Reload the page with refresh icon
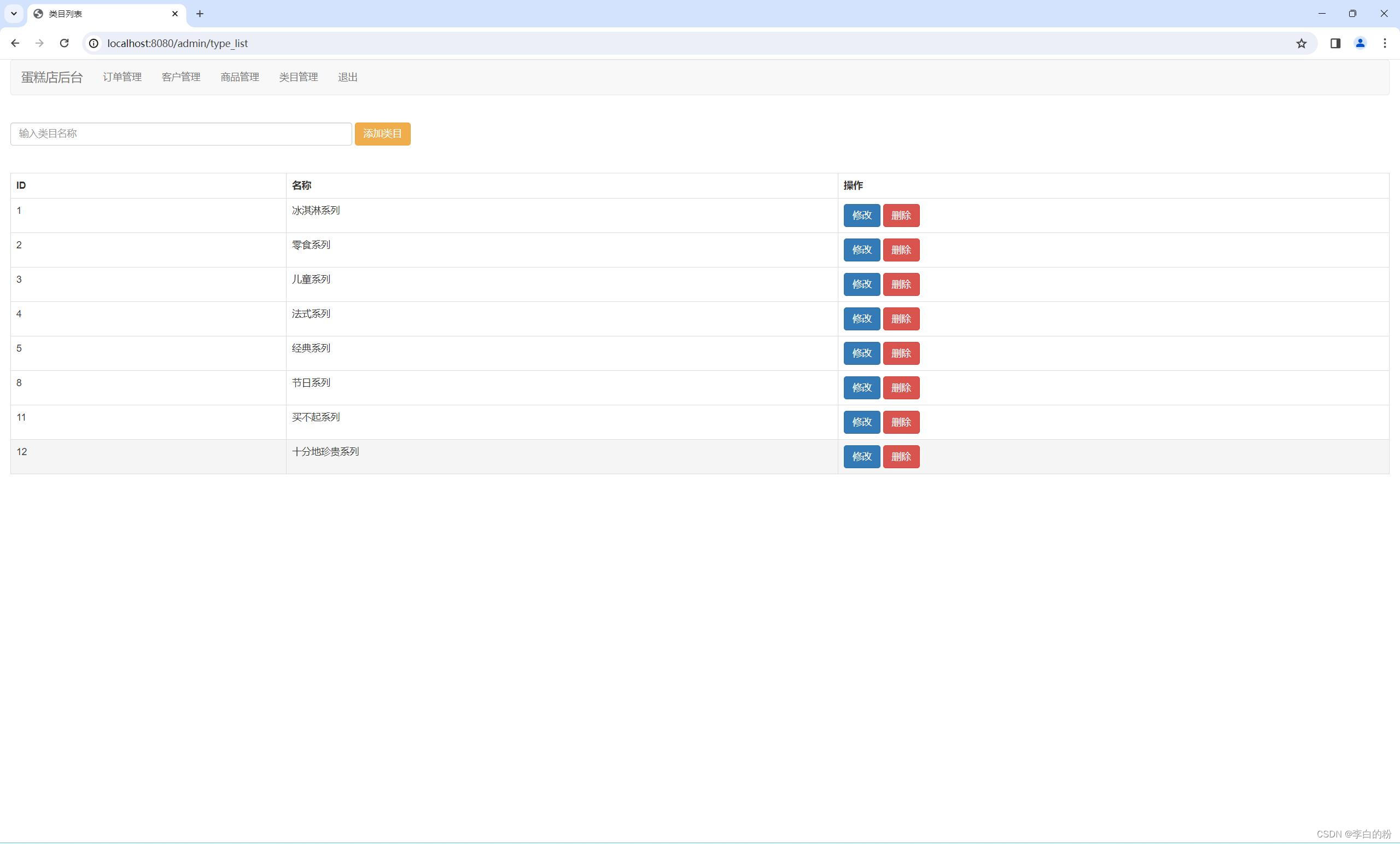This screenshot has height=844, width=1400. coord(64,43)
